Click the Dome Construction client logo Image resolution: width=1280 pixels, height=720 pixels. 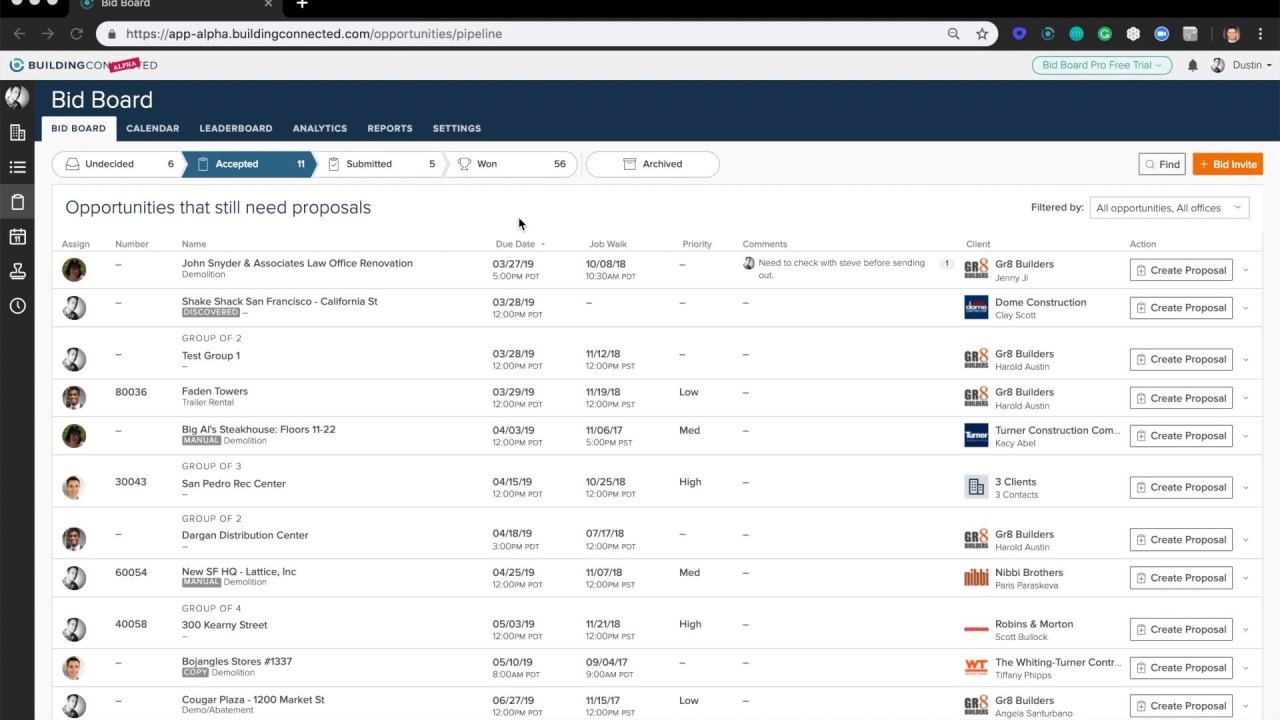tap(976, 307)
